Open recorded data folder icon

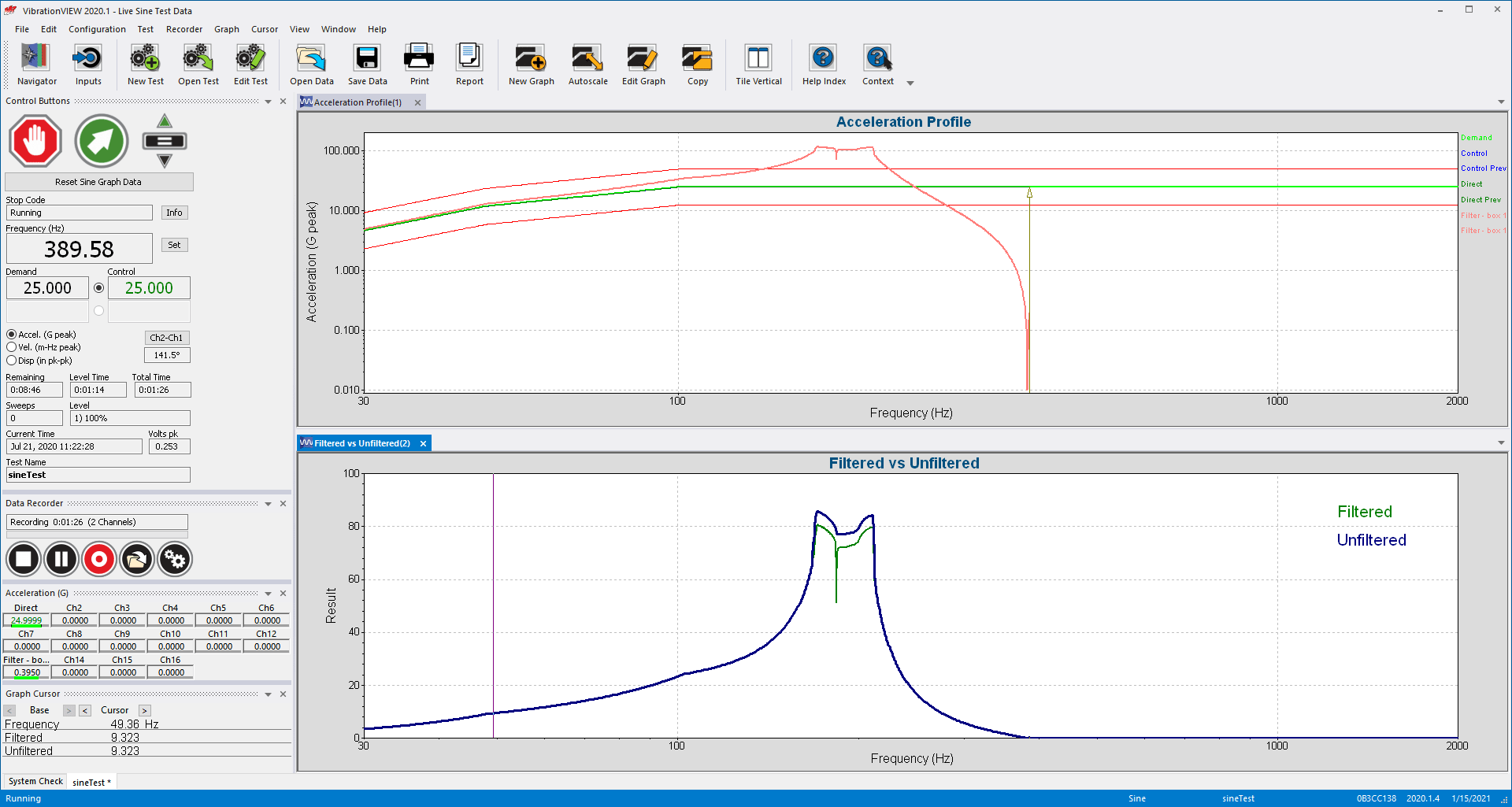137,559
